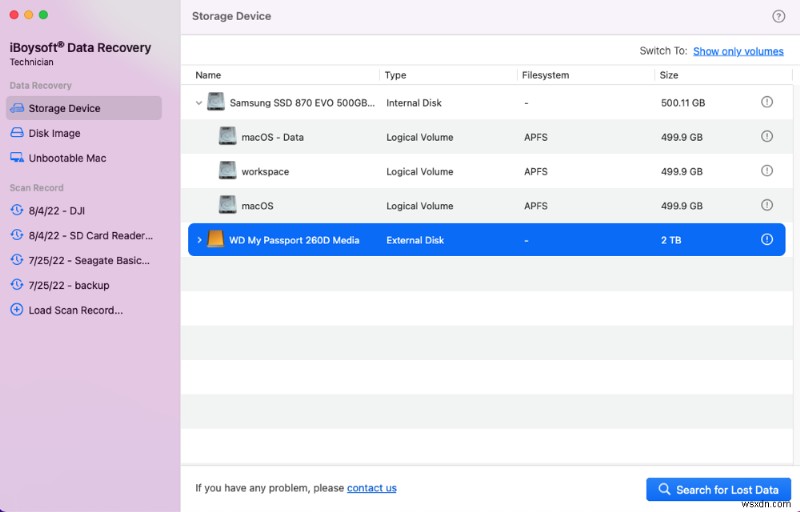Click the Load Scan Record plus icon
Image resolution: width=800 pixels, height=512 pixels.
[16, 310]
